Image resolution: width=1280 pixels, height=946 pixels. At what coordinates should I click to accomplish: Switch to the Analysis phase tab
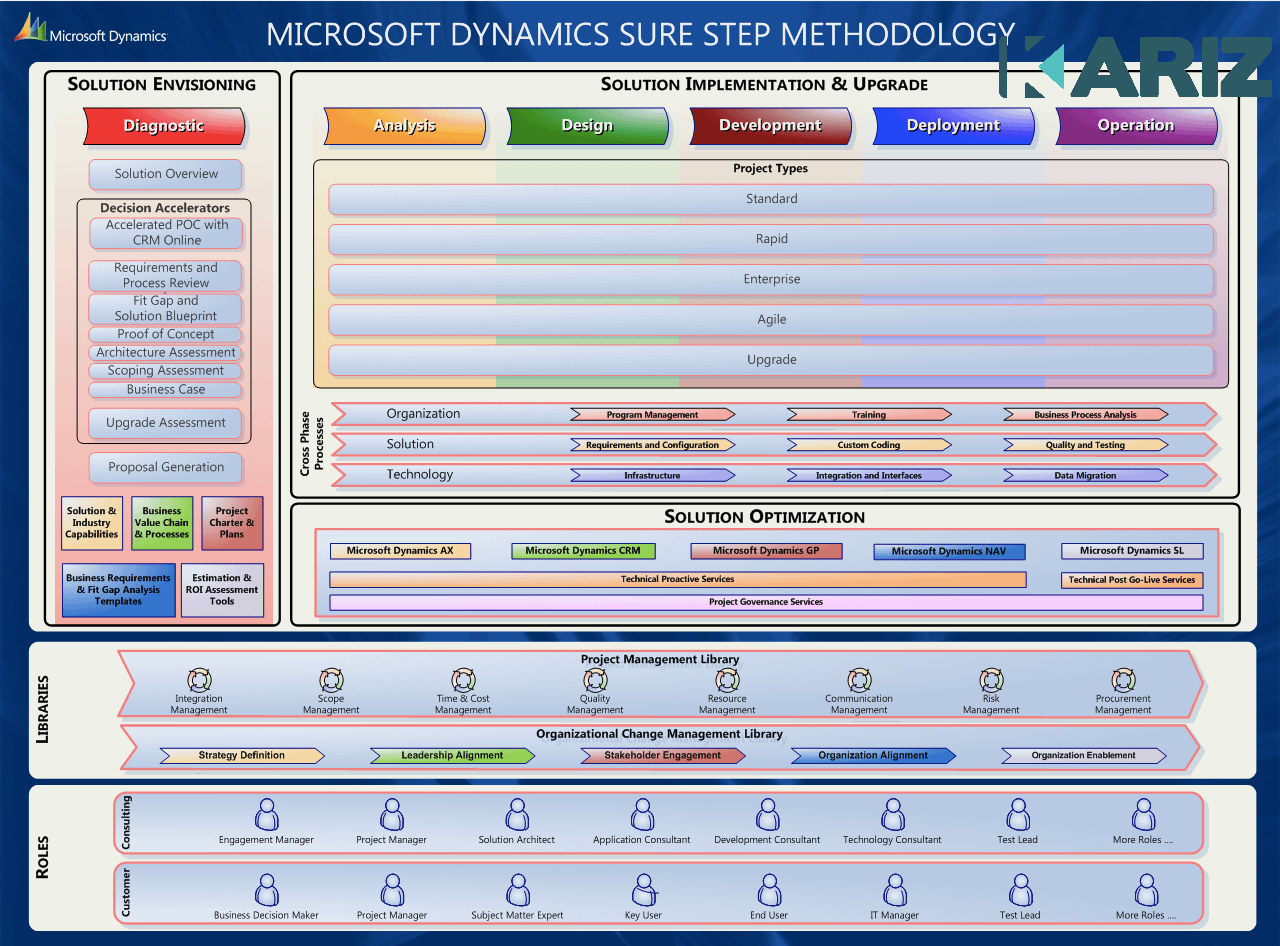click(x=404, y=126)
